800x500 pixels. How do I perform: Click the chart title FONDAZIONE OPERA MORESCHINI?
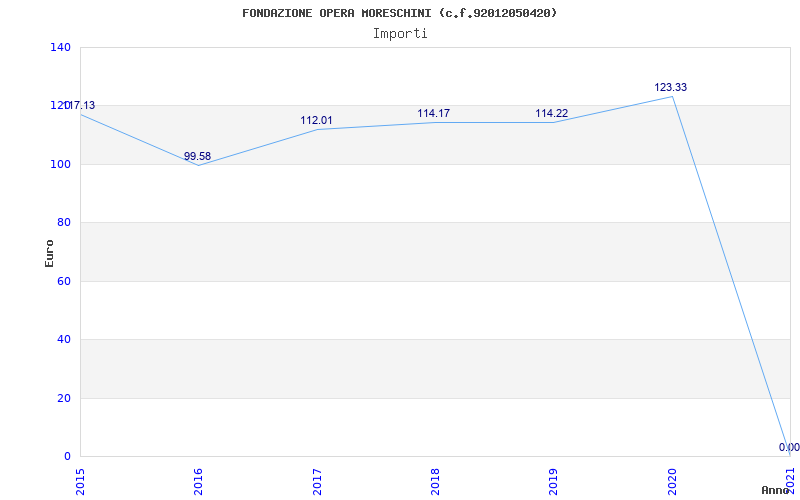(x=399, y=13)
